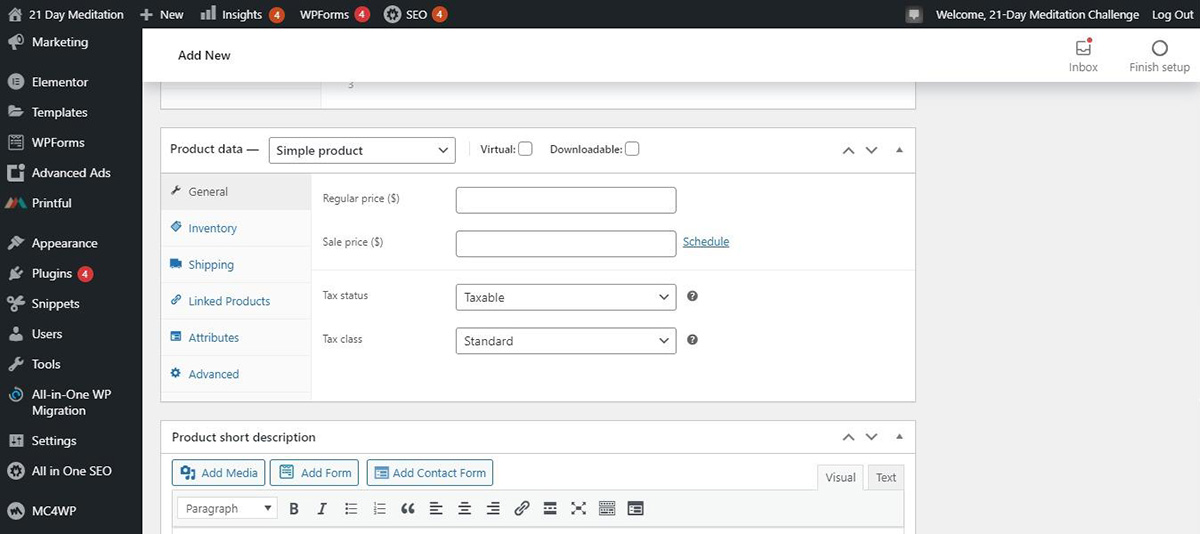Enable the Virtual product checkbox
The height and width of the screenshot is (534, 1200).
[x=525, y=149]
